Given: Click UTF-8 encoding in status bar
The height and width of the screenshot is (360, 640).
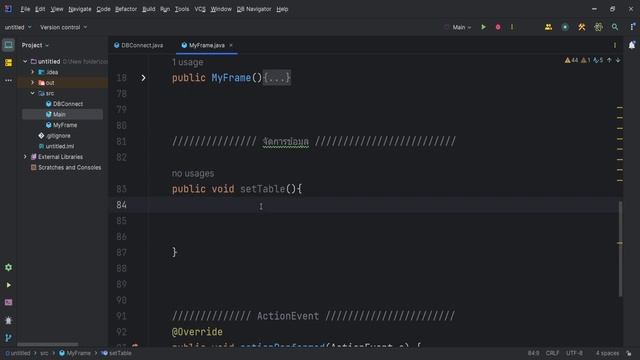Looking at the screenshot, I should coord(574,353).
